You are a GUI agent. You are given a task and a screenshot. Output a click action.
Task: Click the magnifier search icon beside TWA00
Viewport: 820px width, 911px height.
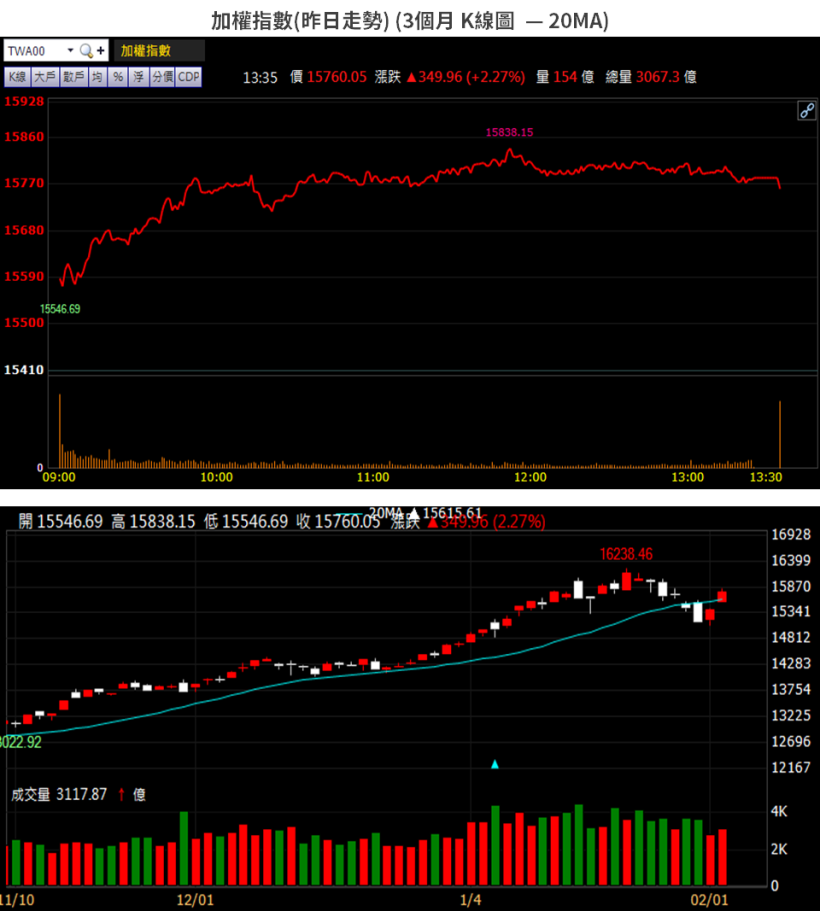click(x=86, y=51)
